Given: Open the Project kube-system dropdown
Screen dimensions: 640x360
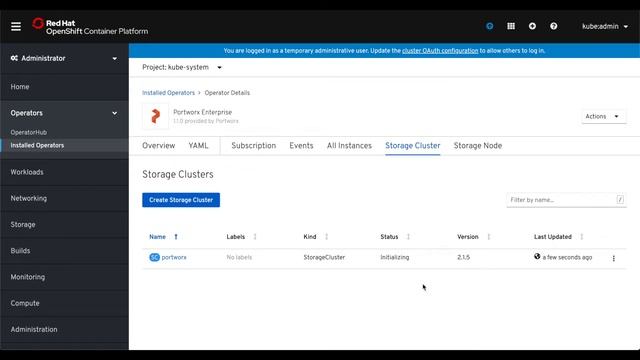Looking at the screenshot, I should 182,67.
